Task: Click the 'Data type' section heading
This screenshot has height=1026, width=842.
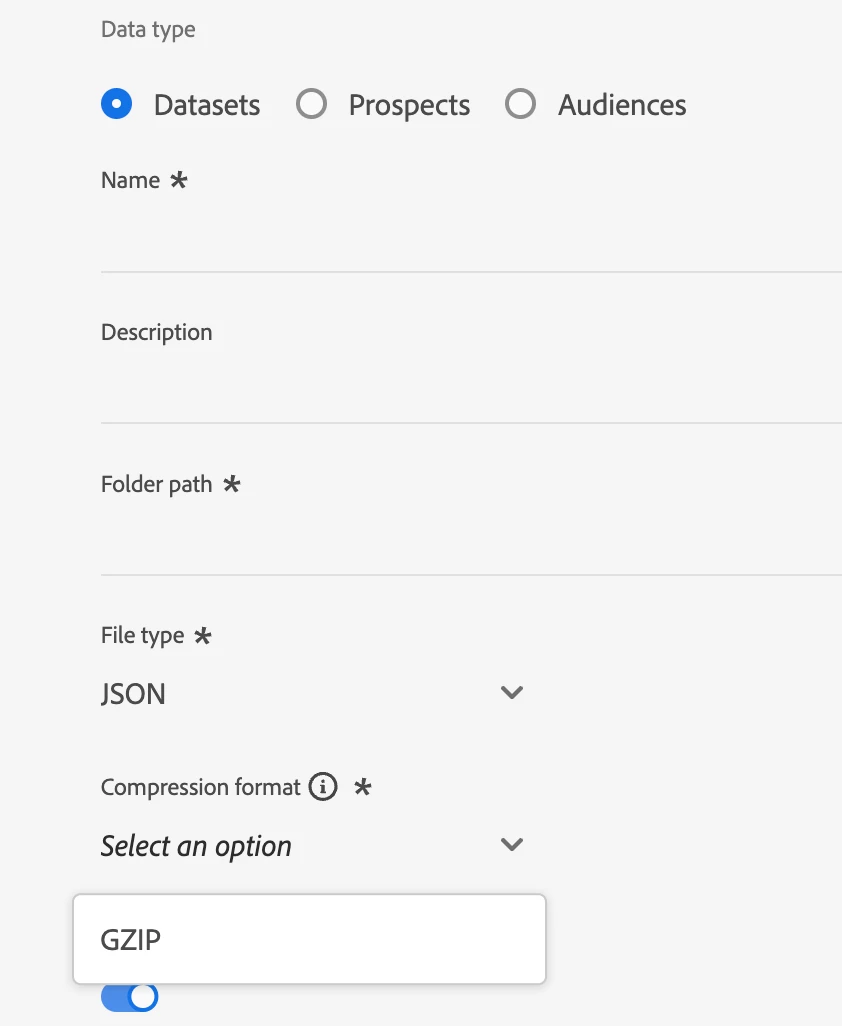Action: click(x=148, y=30)
